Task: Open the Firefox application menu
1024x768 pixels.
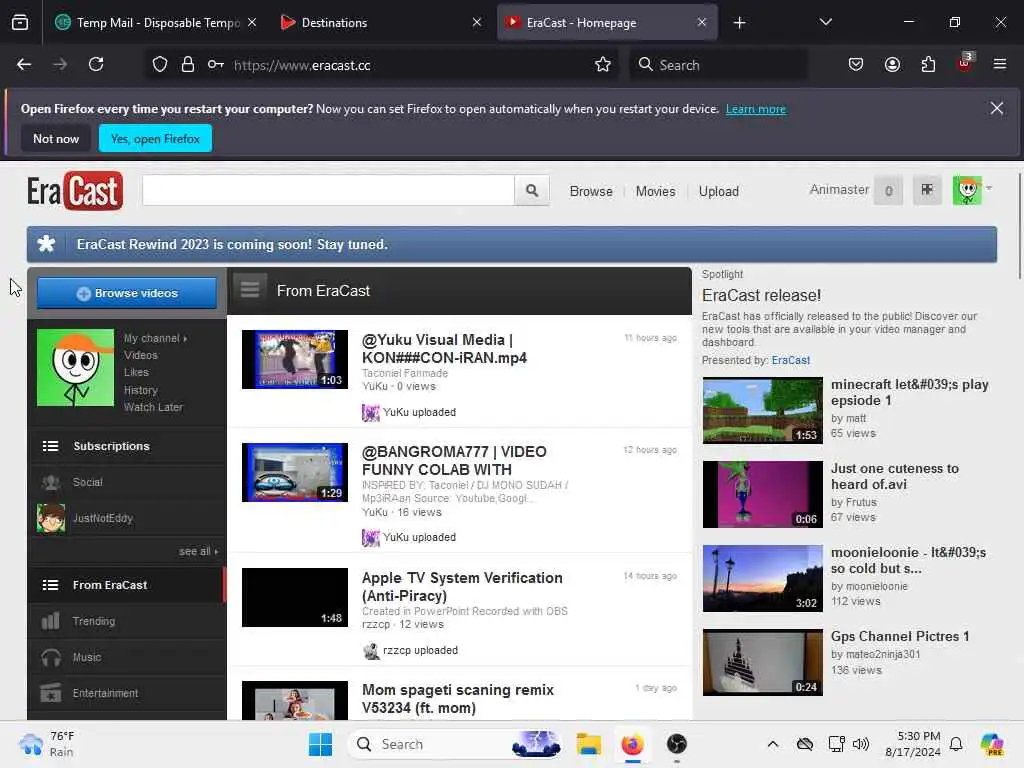Action: coord(1000,64)
